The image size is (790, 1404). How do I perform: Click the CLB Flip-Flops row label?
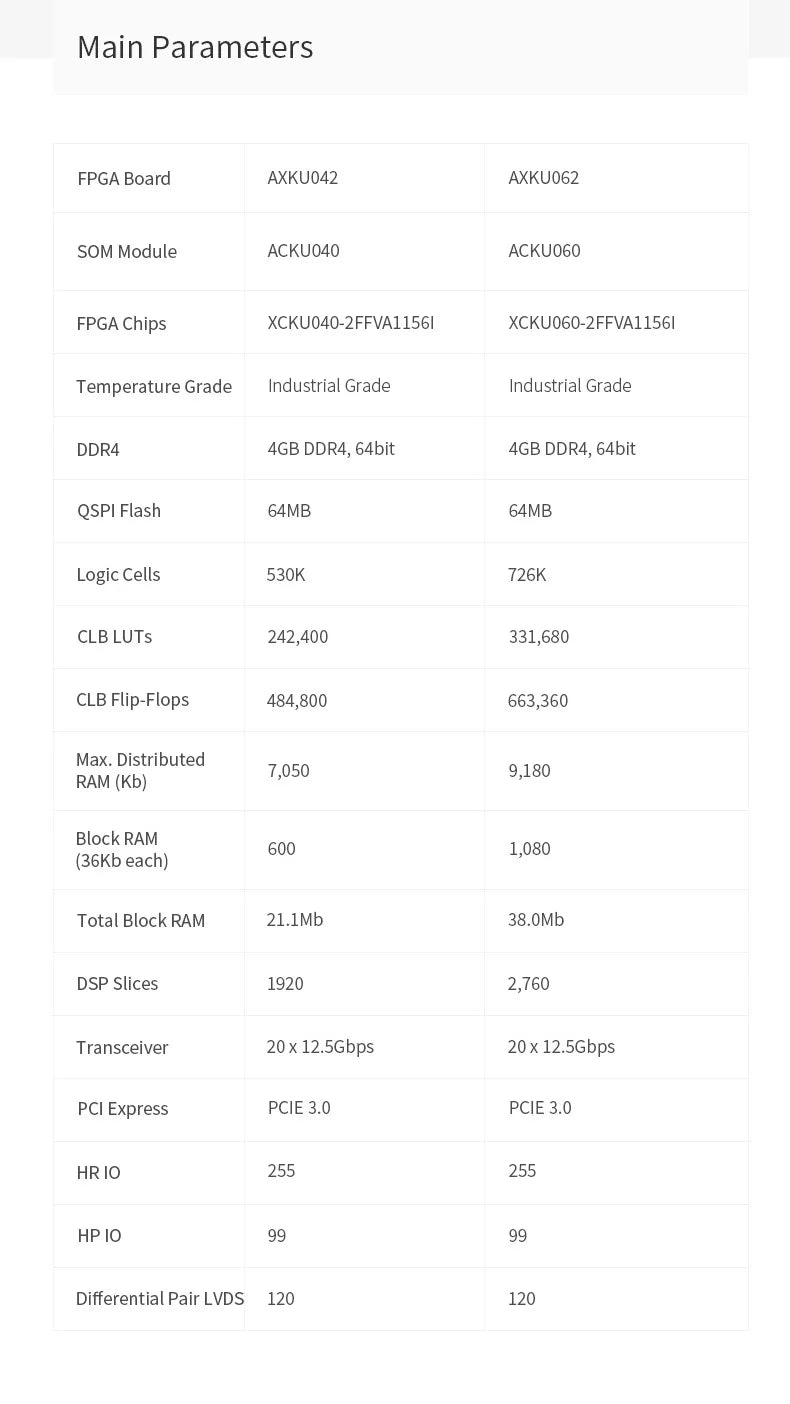click(x=133, y=699)
